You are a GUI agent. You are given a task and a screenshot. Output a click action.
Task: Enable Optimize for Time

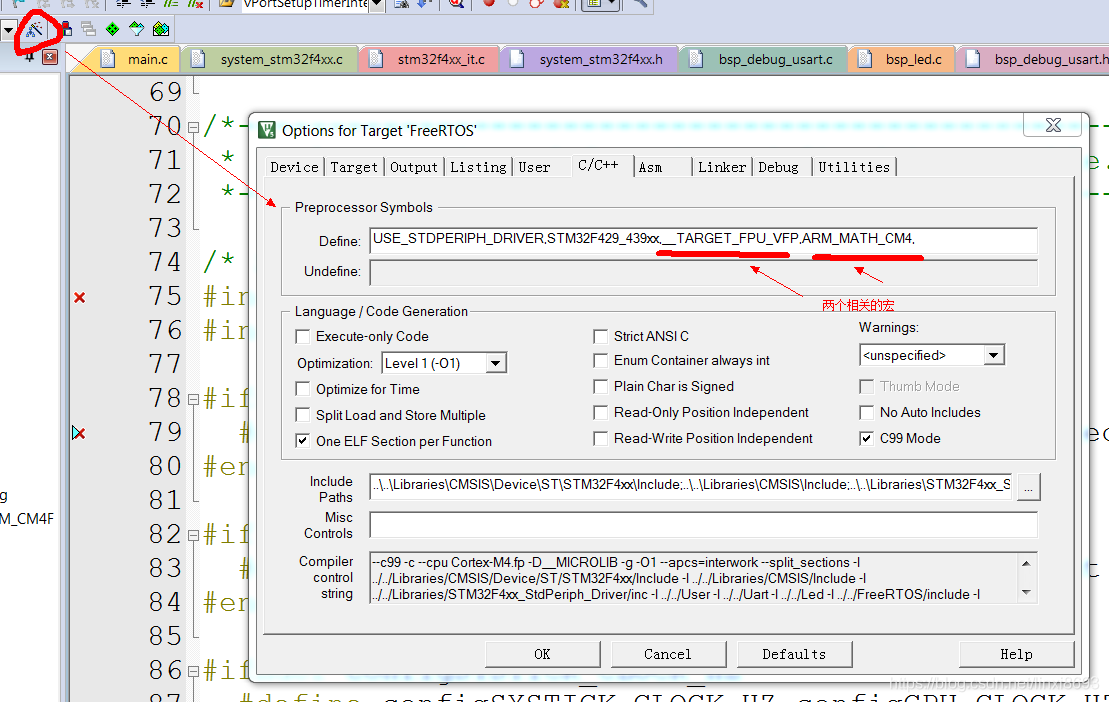(303, 389)
